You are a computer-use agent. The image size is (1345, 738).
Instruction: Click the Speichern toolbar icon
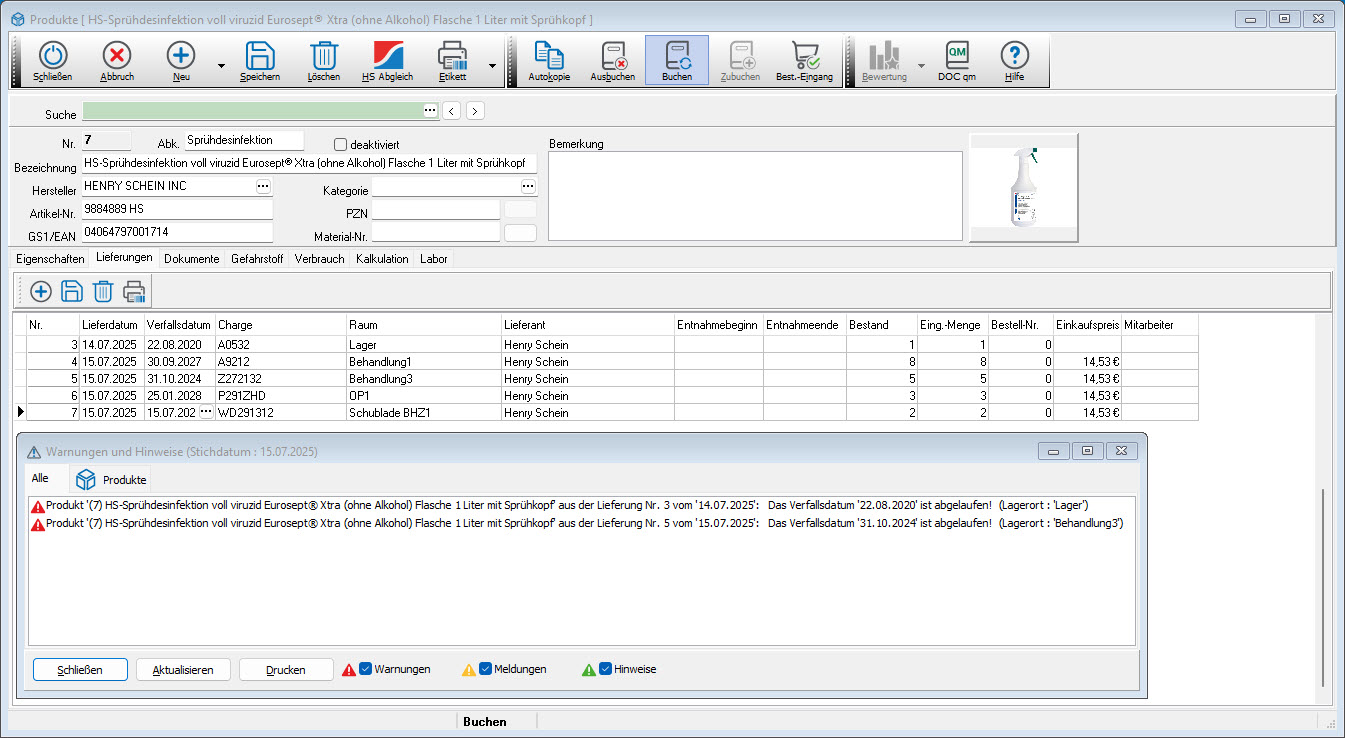(260, 61)
